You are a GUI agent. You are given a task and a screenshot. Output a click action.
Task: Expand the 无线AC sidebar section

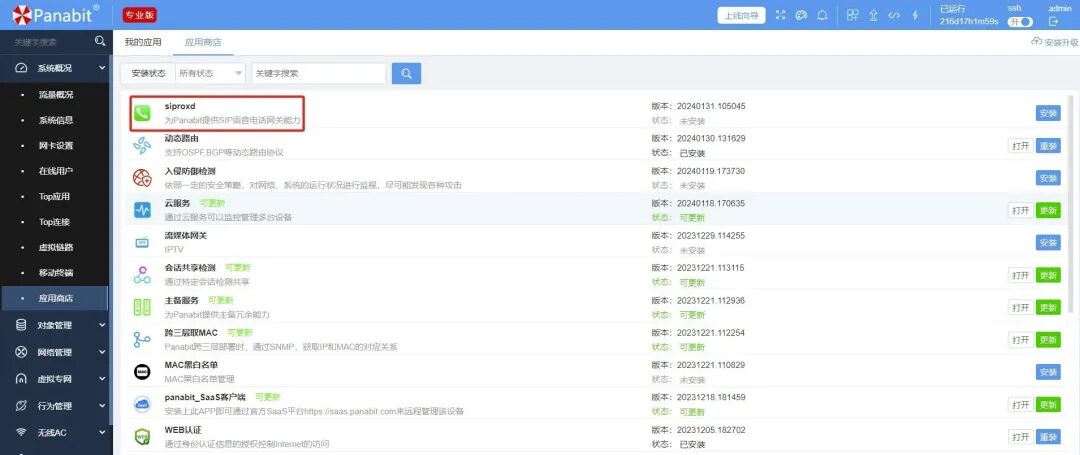click(x=56, y=432)
